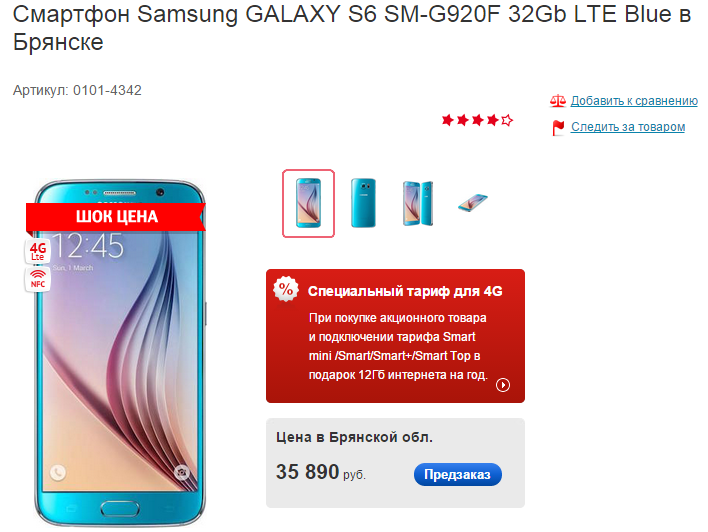Click the percent discount badge icon
This screenshot has height=532, width=708.
[x=286, y=289]
